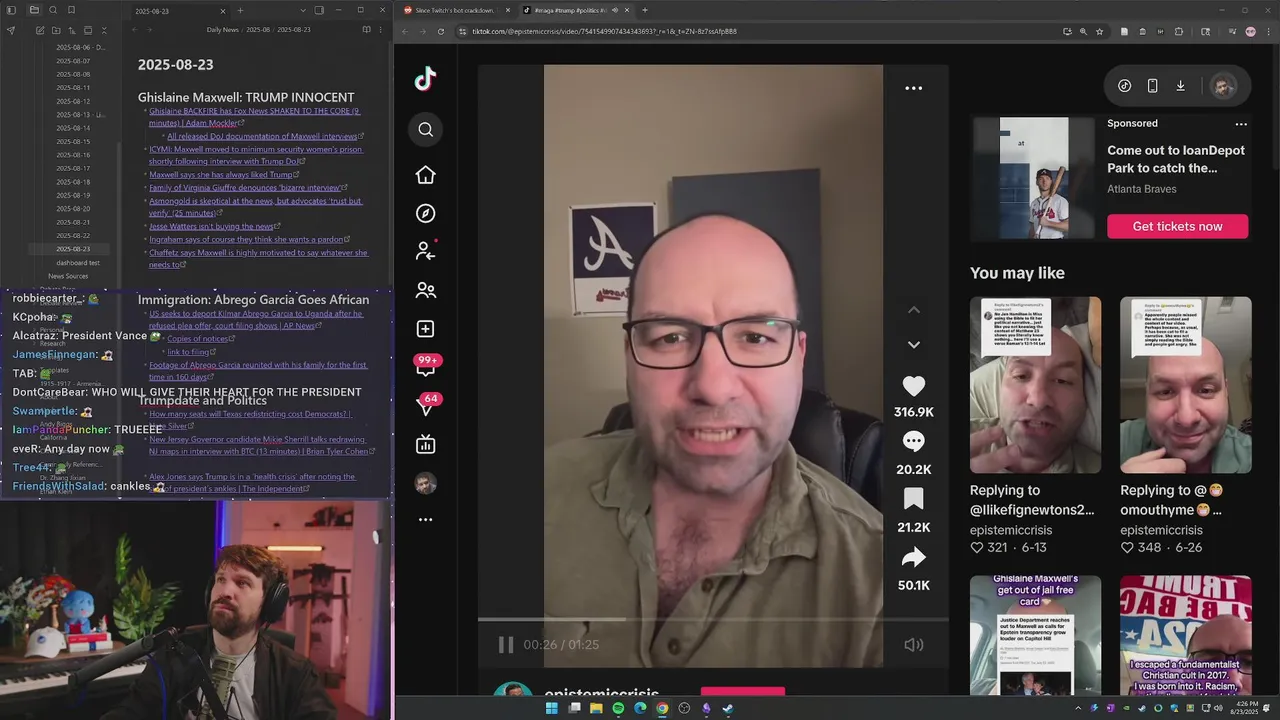
Task: Open the TikTok search icon
Action: [x=426, y=129]
